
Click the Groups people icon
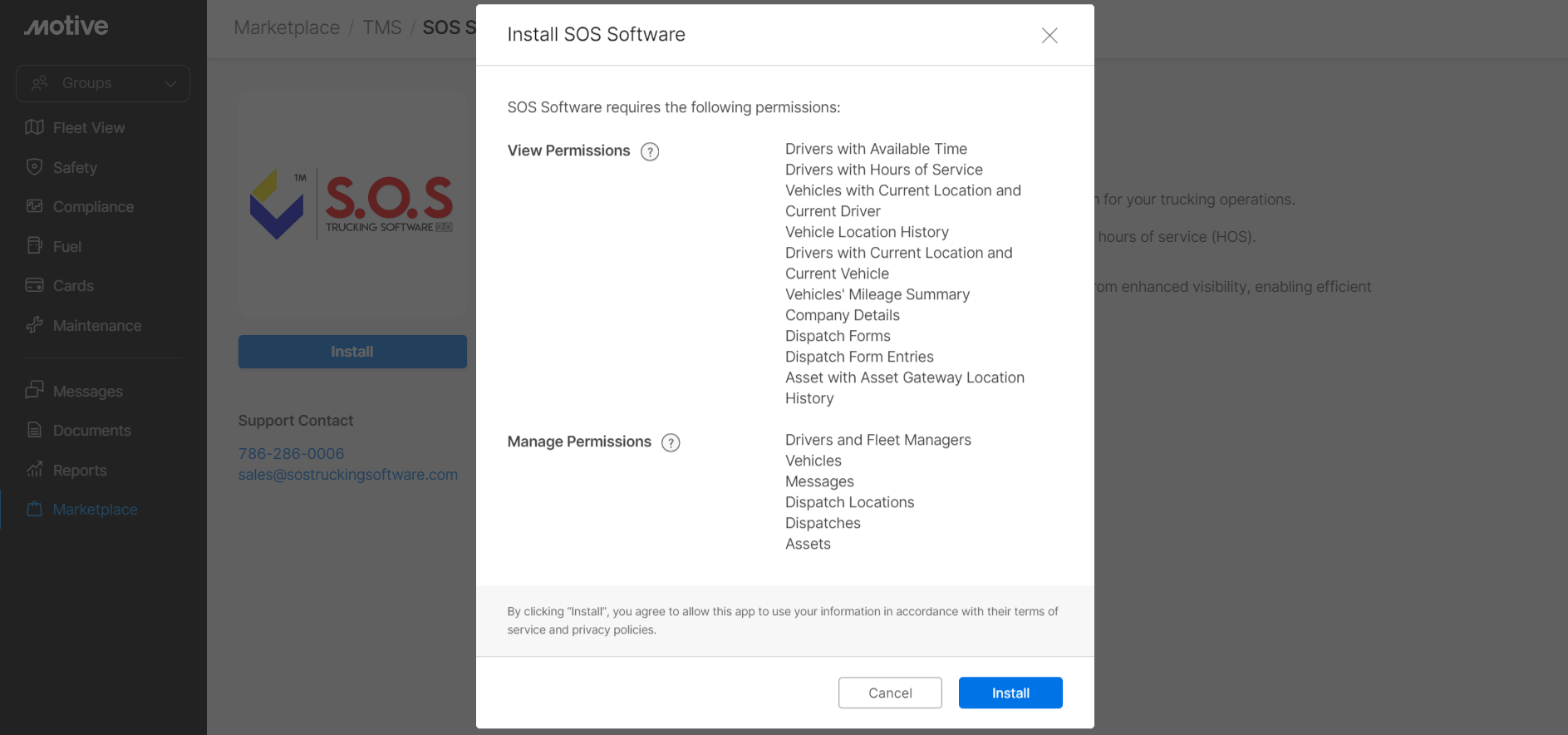[x=39, y=83]
